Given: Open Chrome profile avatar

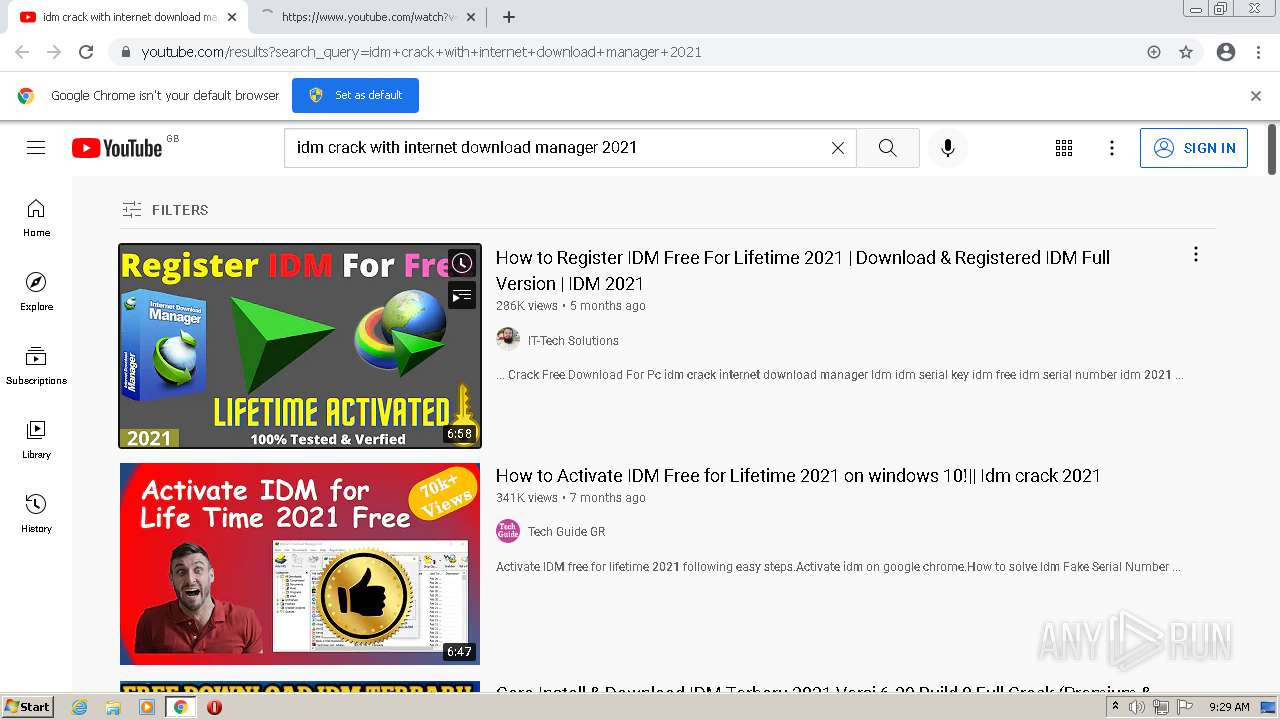Looking at the screenshot, I should pyautogui.click(x=1226, y=52).
